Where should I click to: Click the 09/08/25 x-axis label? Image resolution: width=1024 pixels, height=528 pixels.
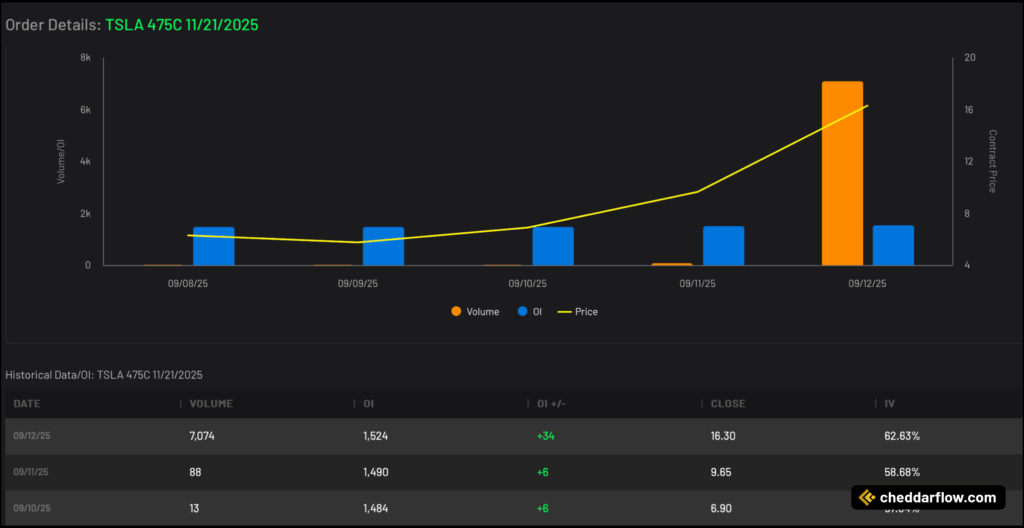(188, 284)
